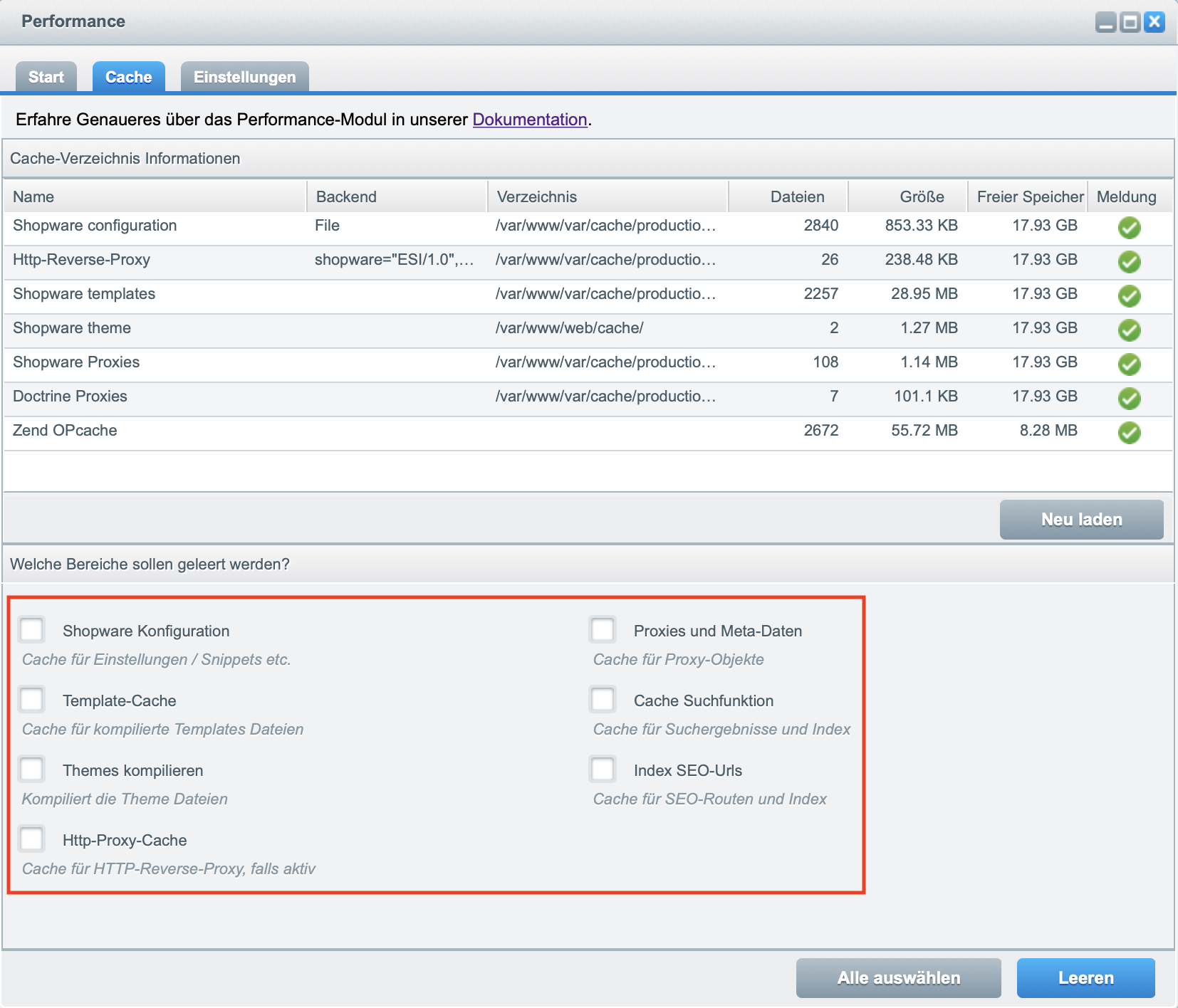The height and width of the screenshot is (1008, 1178).
Task: Select the Cache tab
Action: pos(129,77)
